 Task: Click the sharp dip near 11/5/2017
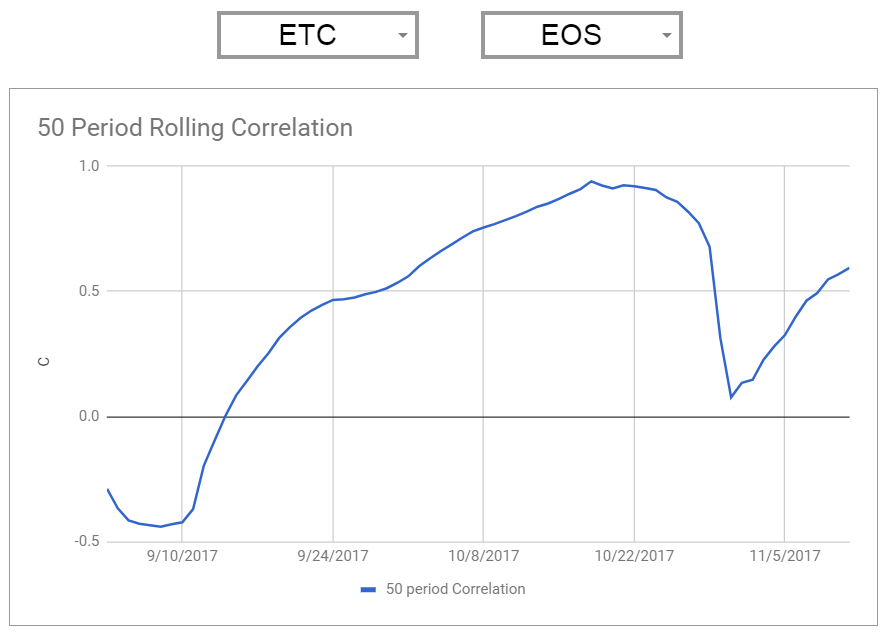[732, 398]
